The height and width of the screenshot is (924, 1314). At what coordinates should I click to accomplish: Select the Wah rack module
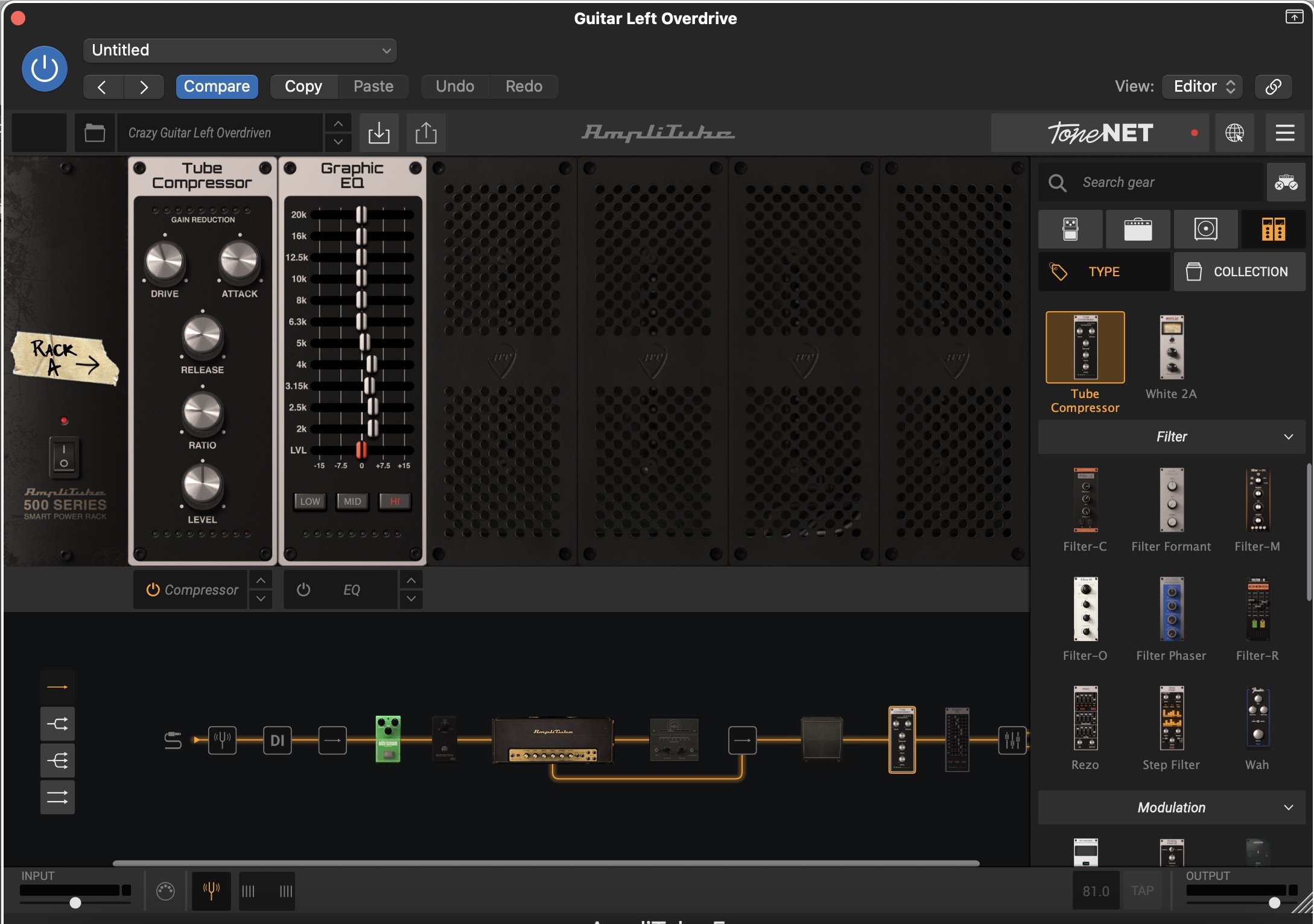[1257, 718]
